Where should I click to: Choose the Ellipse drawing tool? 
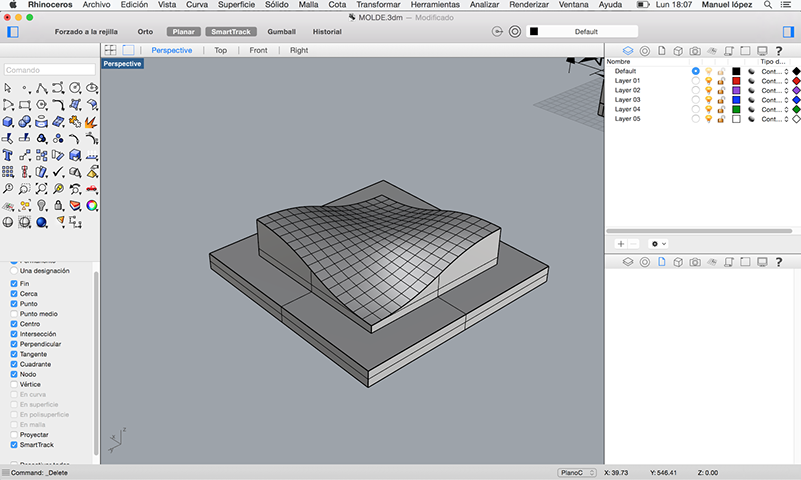point(92,88)
